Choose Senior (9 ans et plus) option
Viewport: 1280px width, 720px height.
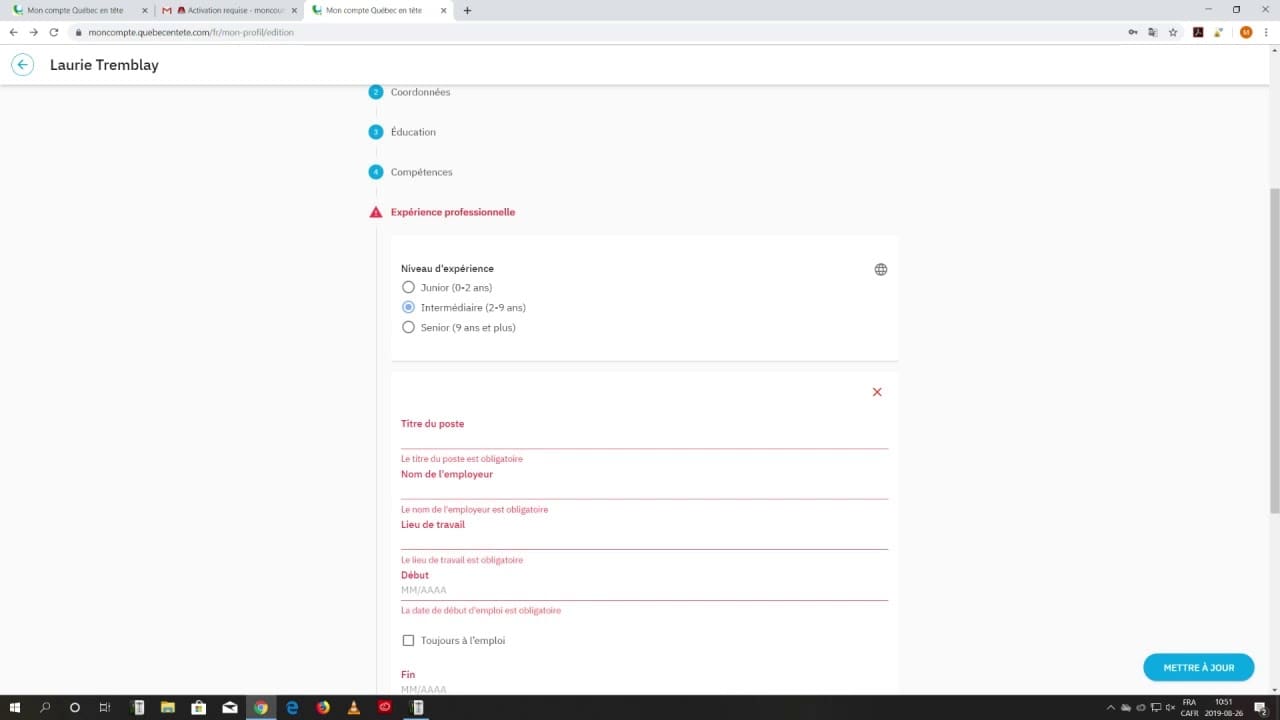[408, 327]
